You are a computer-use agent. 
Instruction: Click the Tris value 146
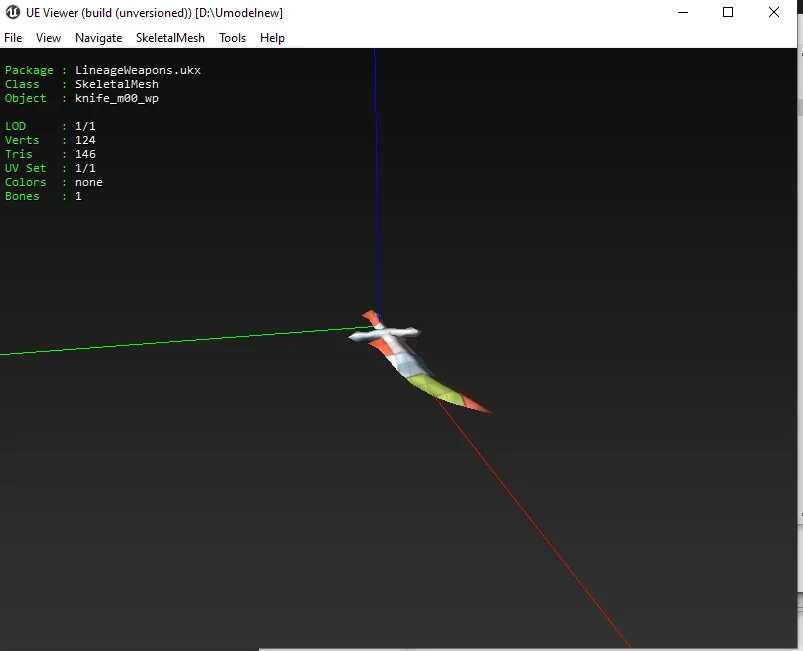coord(85,154)
